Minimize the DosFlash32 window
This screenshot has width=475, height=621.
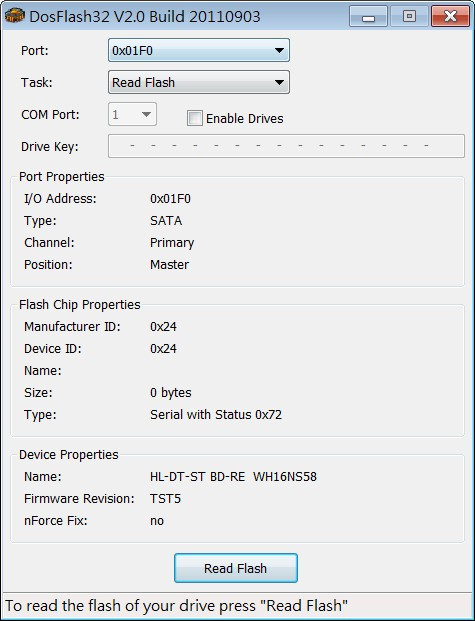click(368, 16)
